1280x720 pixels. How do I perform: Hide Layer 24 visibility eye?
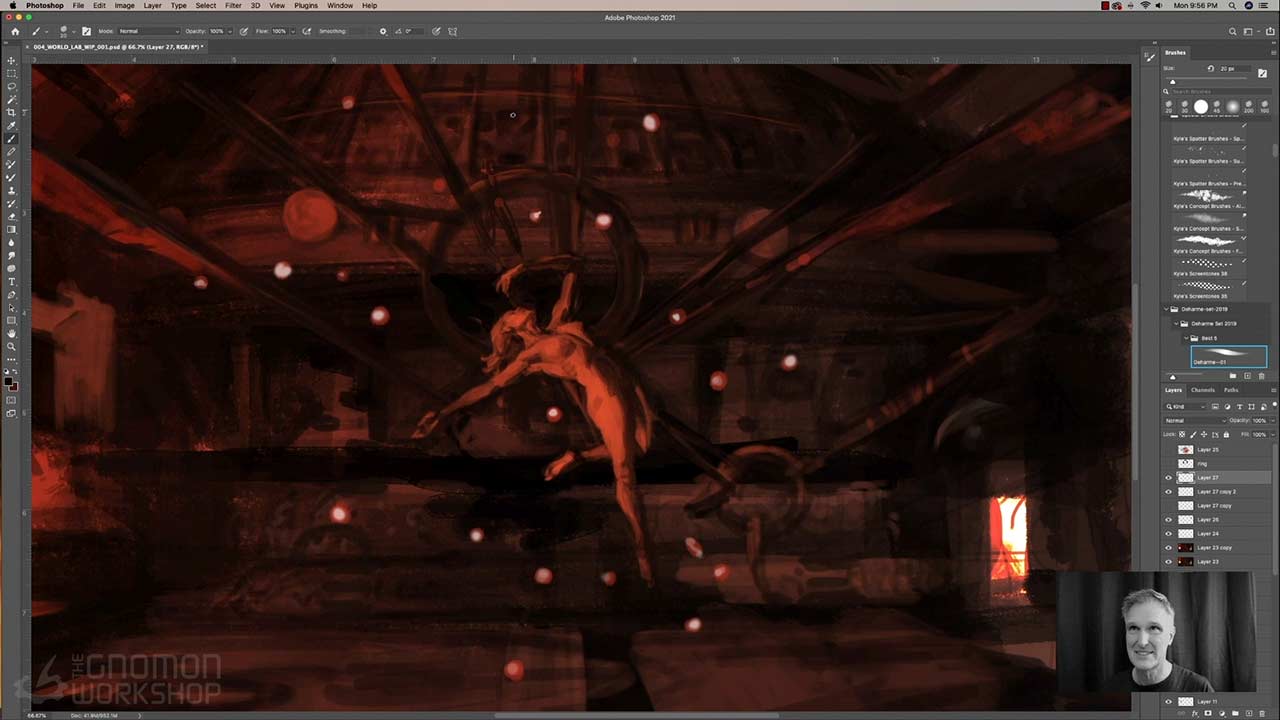(x=1168, y=534)
